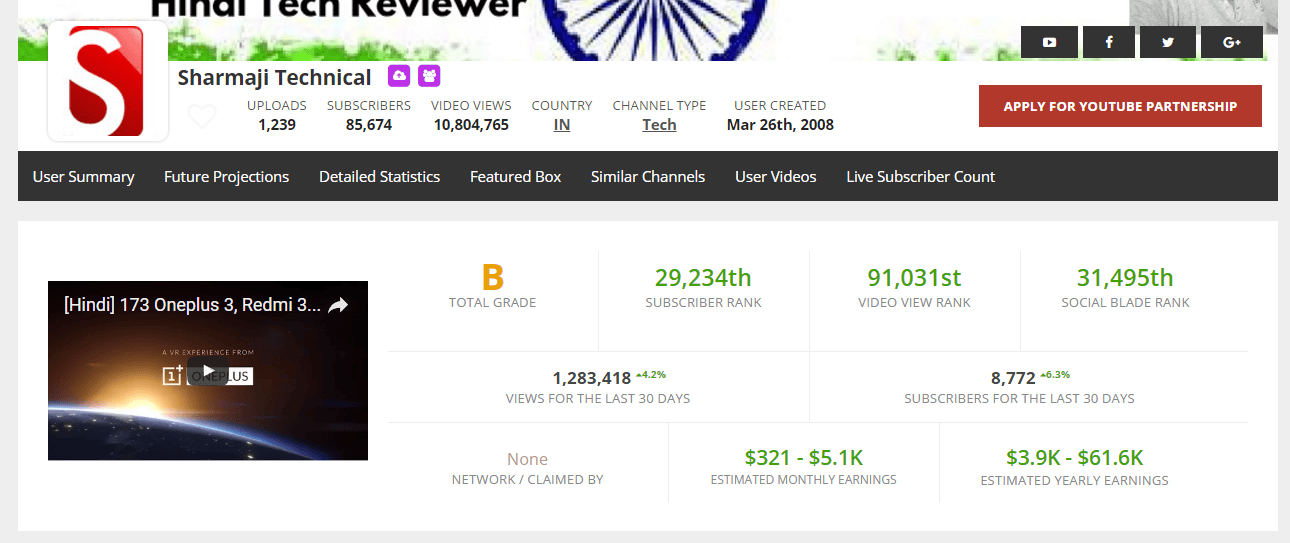This screenshot has width=1290, height=543.
Task: Click the Estimated Monthly Earnings label
Action: 803,480
